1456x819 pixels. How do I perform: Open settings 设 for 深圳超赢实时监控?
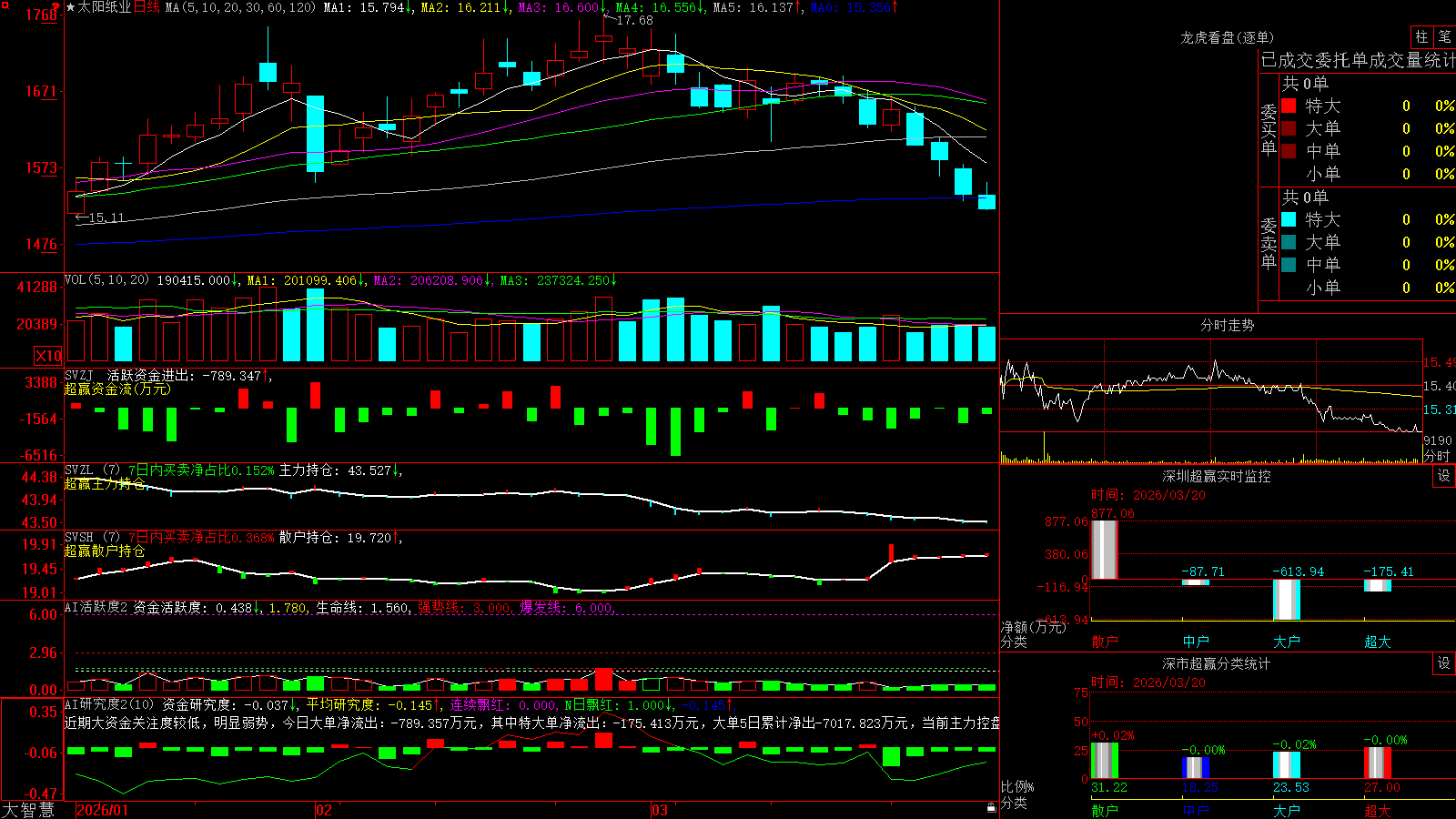1443,476
